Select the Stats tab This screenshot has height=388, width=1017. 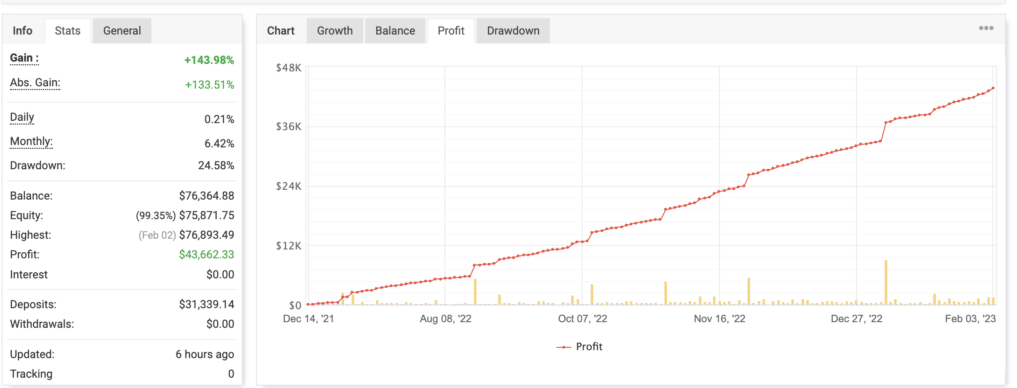[67, 30]
